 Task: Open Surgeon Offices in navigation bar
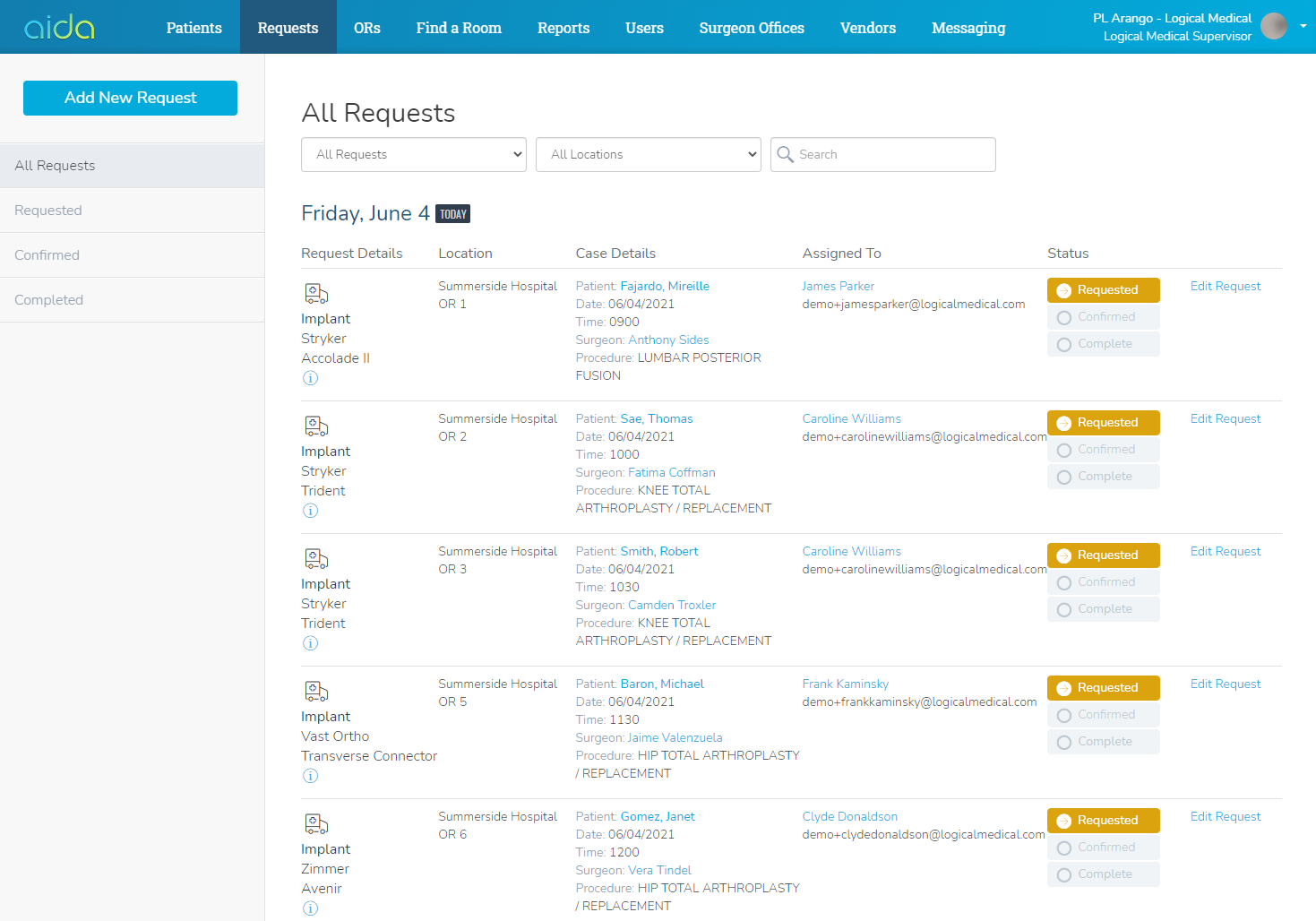click(x=752, y=28)
